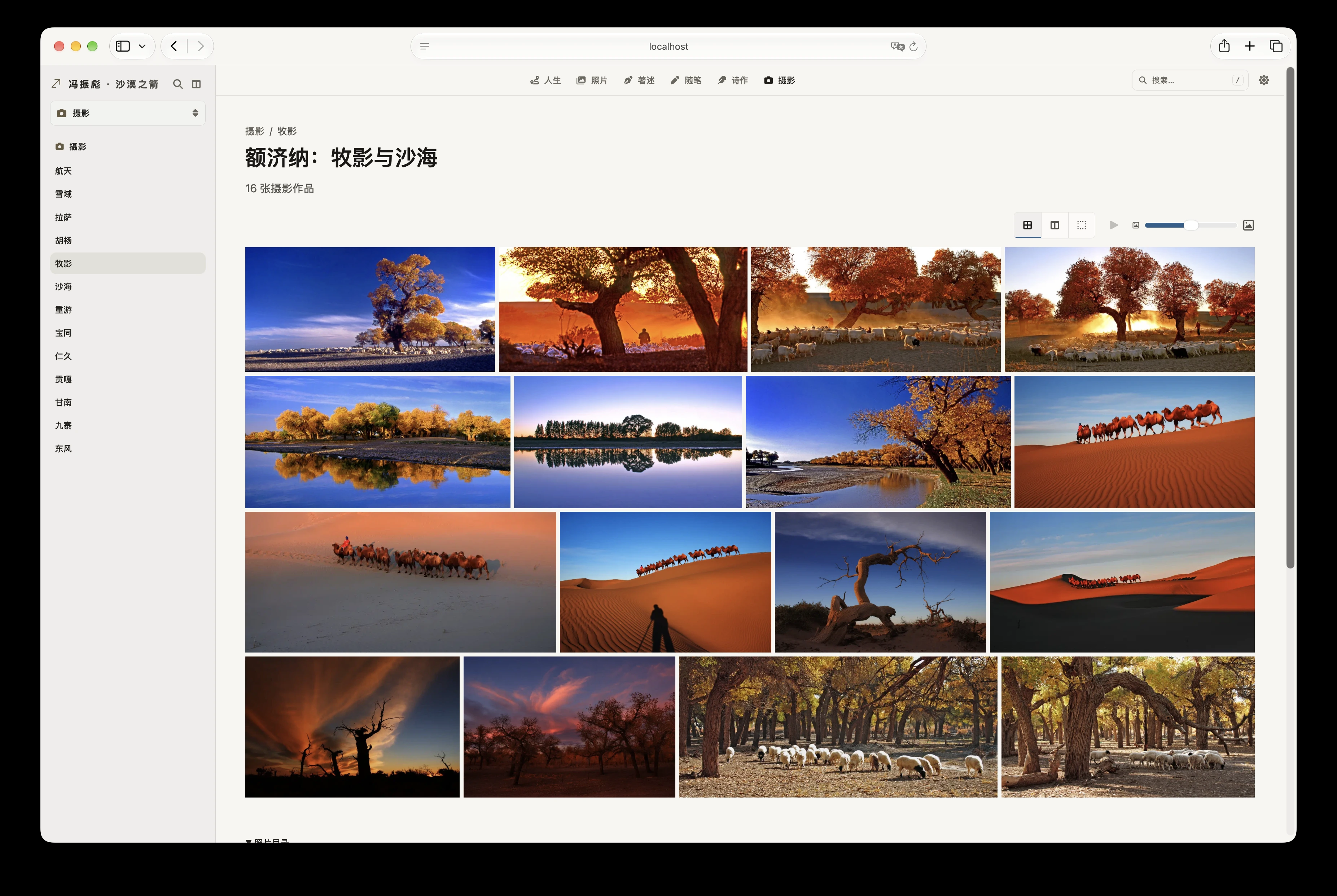Click the 摄影 breadcrumb link

click(x=255, y=131)
